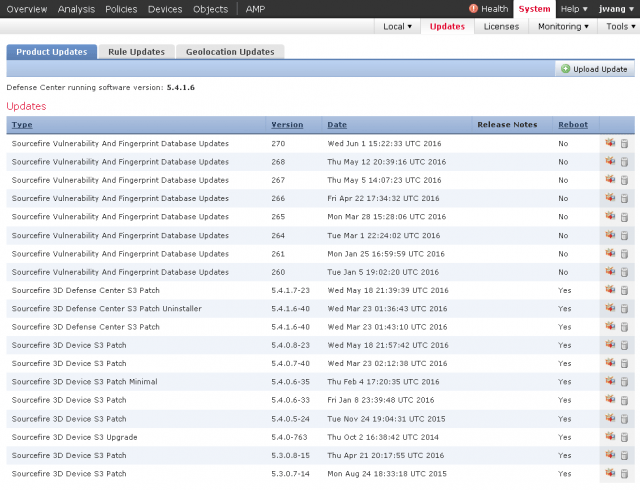Open the Local dropdown menu
The height and width of the screenshot is (490, 640).
[x=397, y=27]
